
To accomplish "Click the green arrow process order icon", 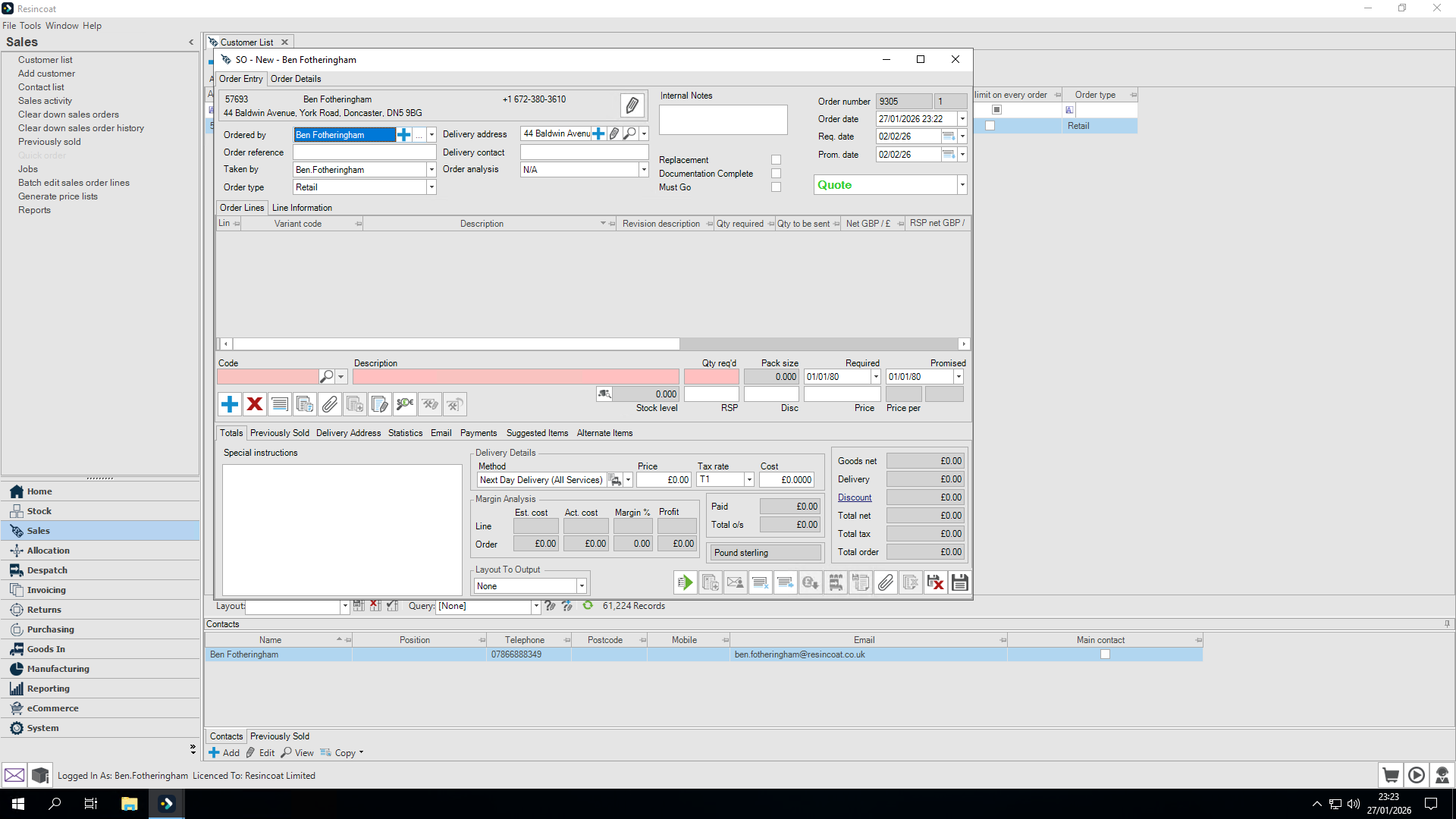I will (x=685, y=582).
